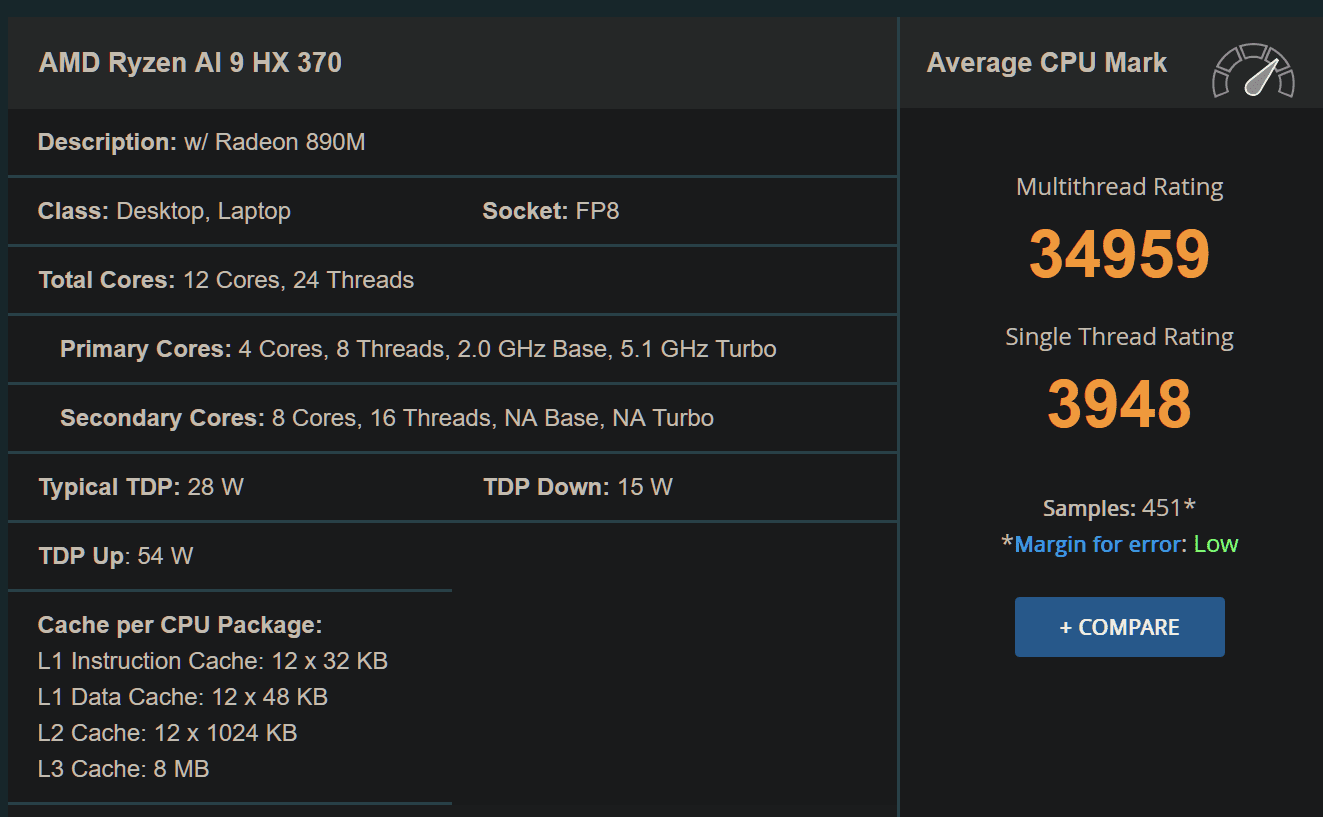The height and width of the screenshot is (817, 1323).
Task: Select the Description w/ Radeon 890M row
Action: coord(452,142)
